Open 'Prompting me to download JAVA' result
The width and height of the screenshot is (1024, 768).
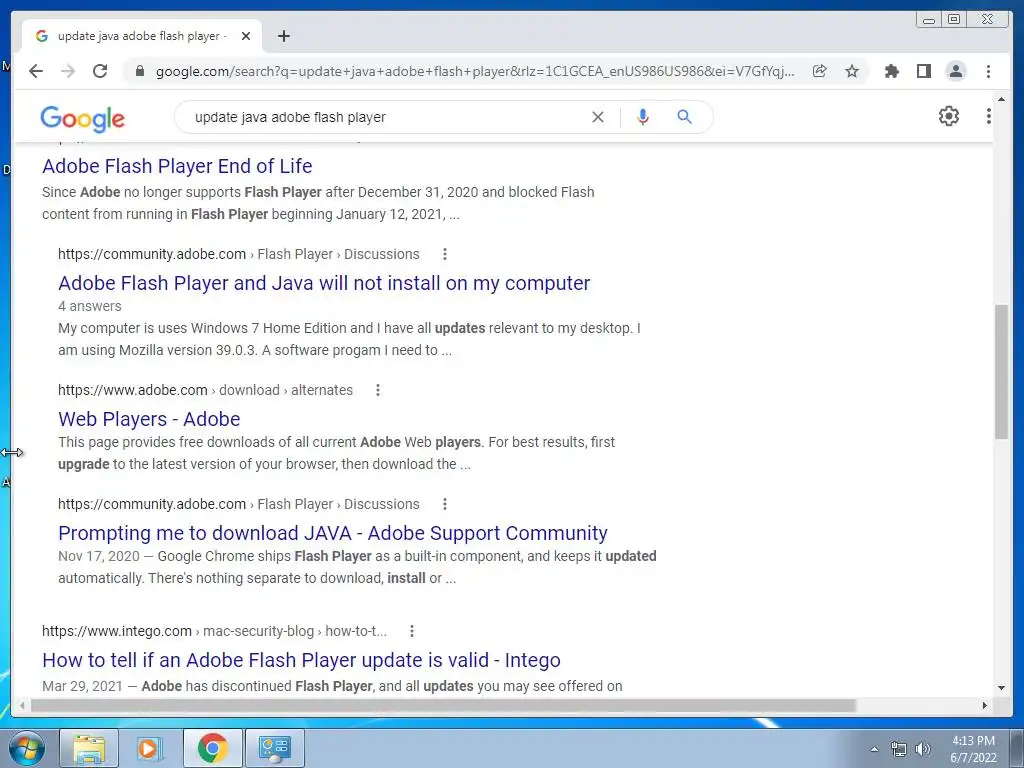tap(332, 533)
